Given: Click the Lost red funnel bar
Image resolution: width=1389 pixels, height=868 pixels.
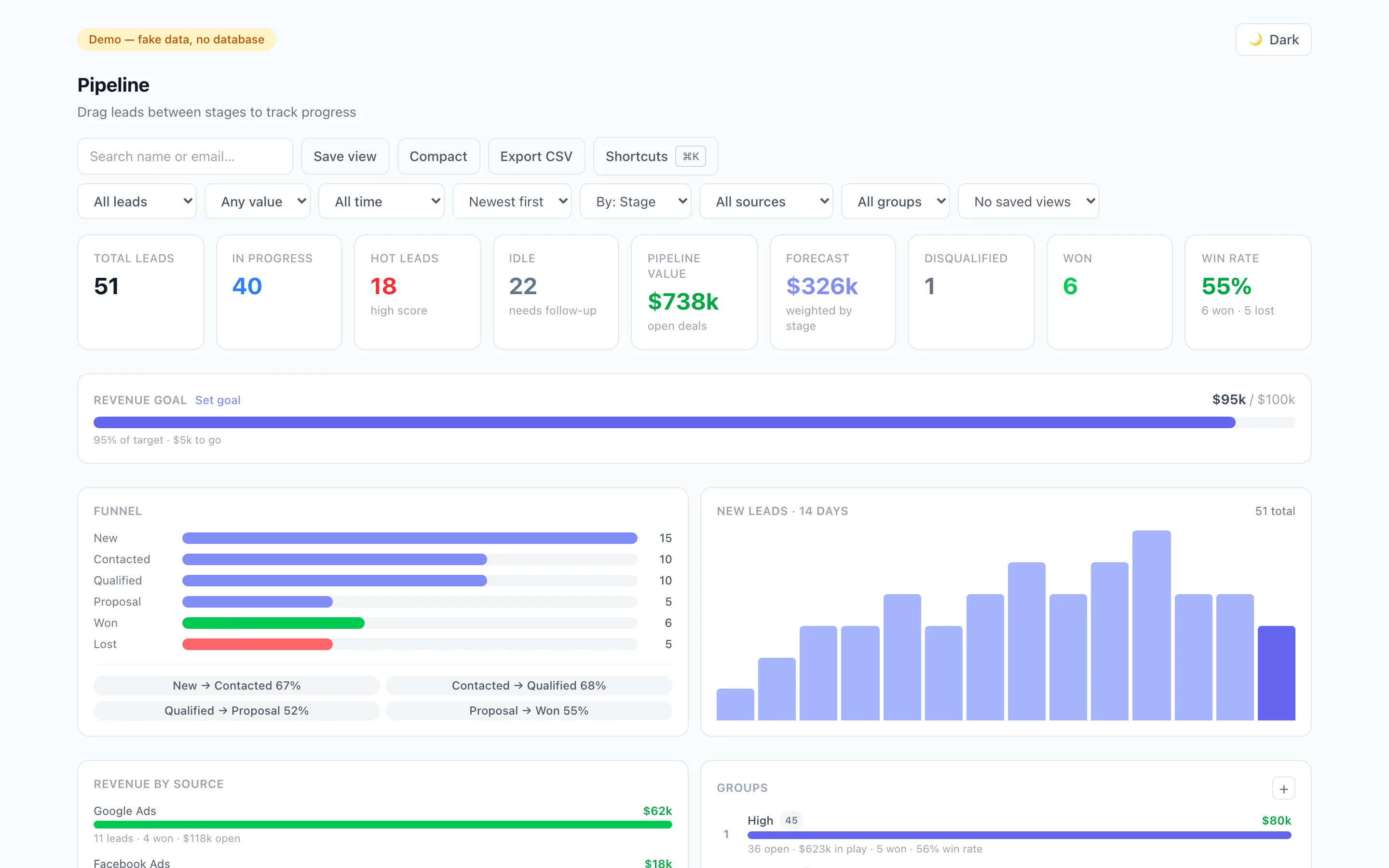Looking at the screenshot, I should [257, 644].
